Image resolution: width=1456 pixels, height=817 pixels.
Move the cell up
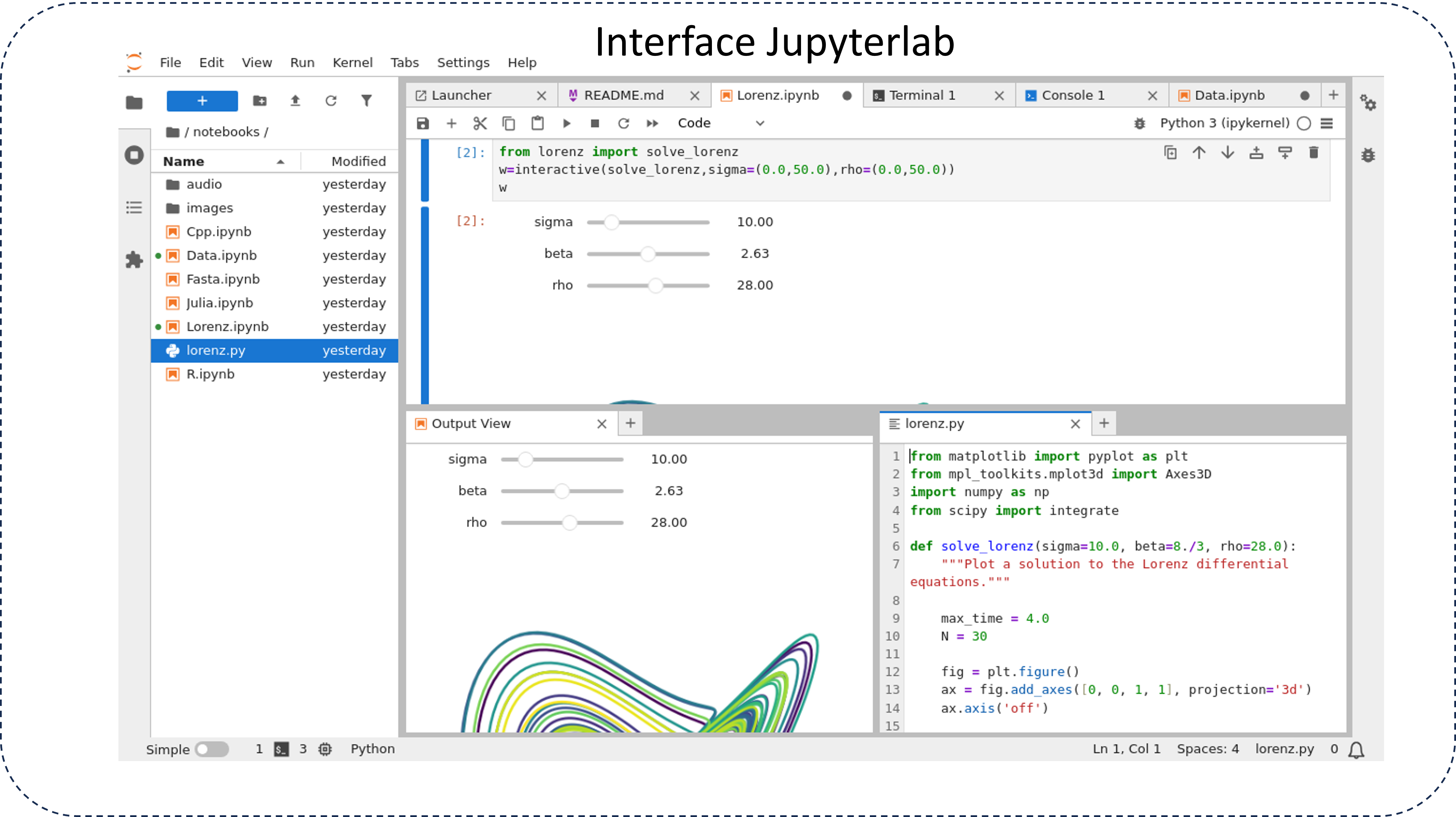click(x=1199, y=153)
